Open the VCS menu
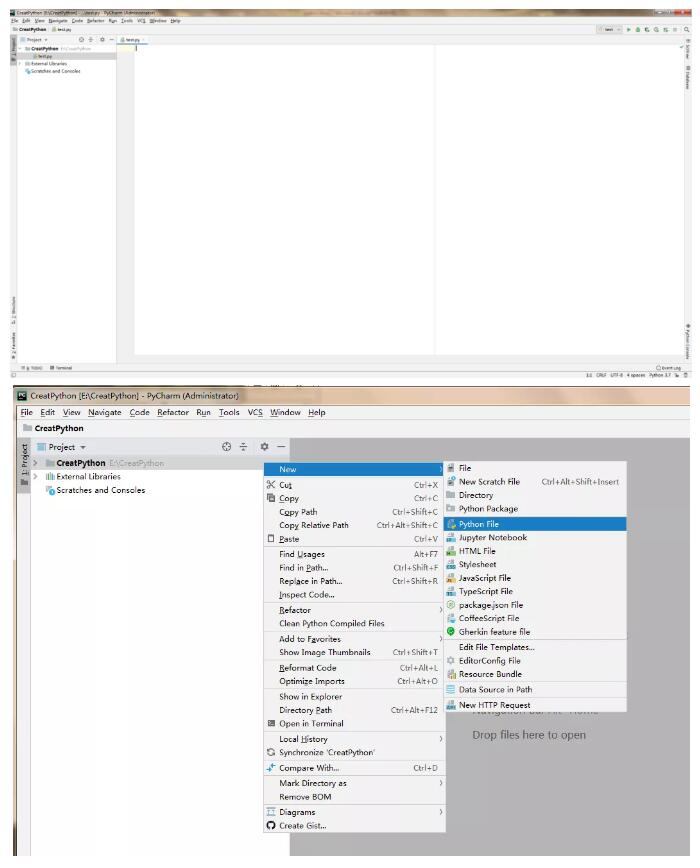Screen dimensions: 700x868 click(255, 412)
